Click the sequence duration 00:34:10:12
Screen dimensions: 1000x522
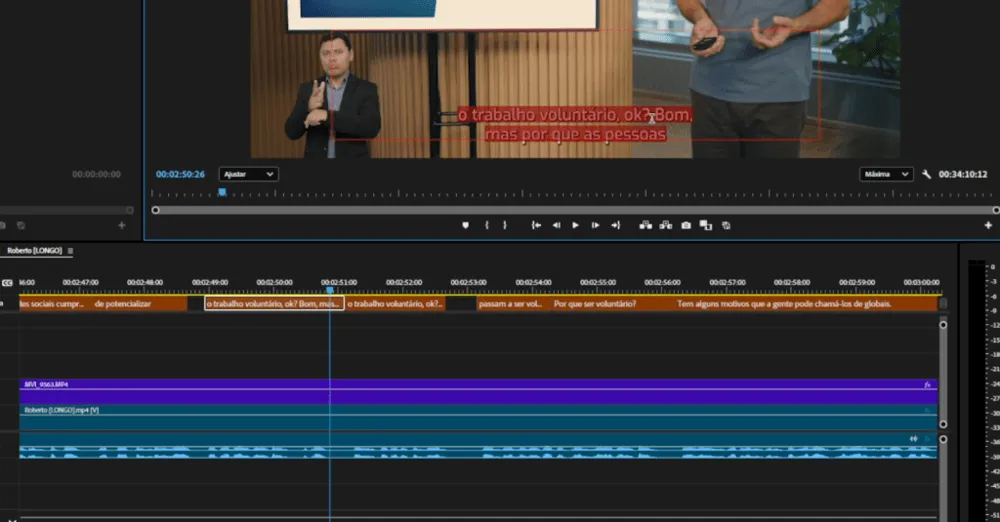(963, 174)
